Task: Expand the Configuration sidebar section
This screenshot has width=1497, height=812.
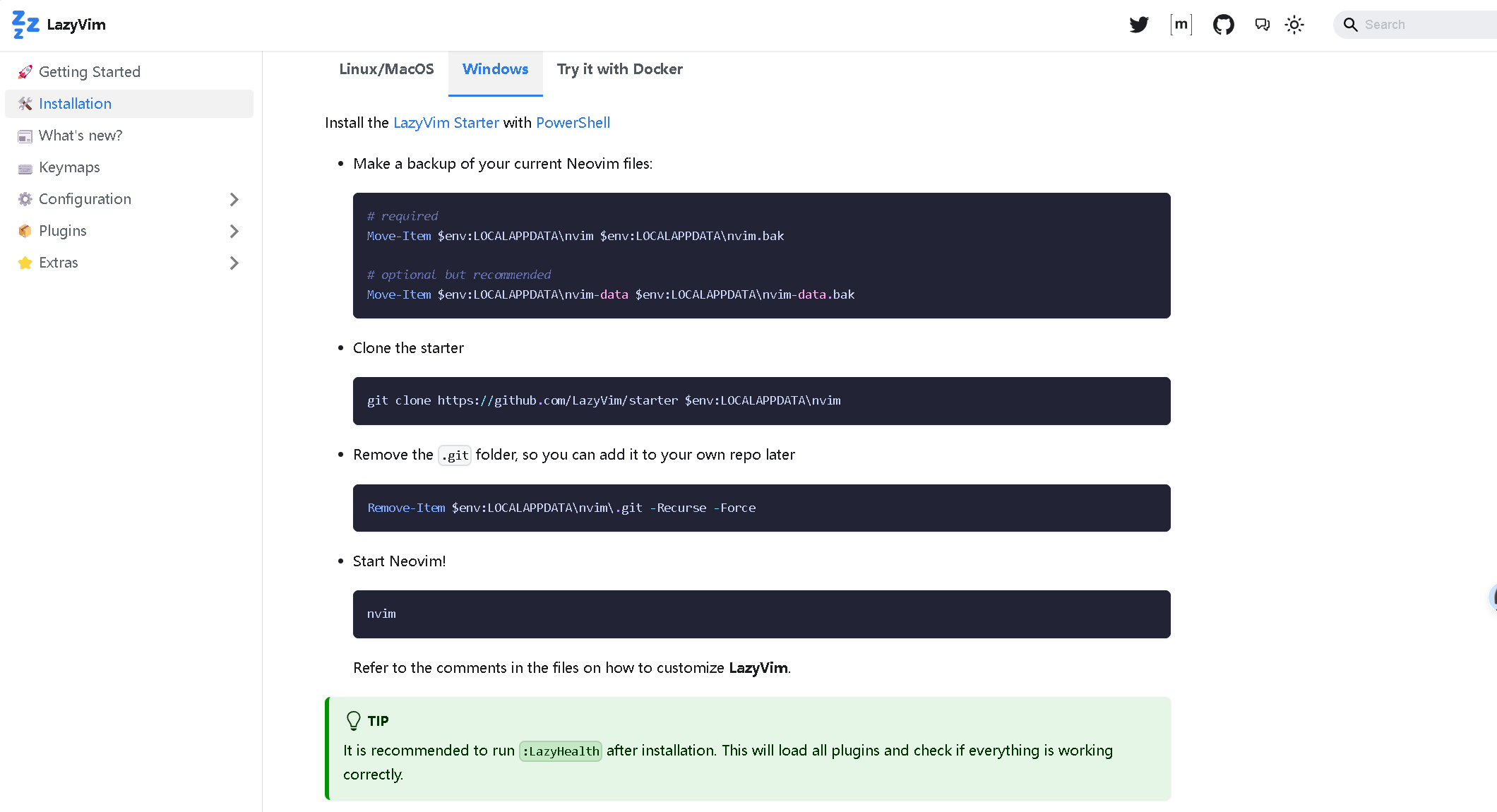Action: pos(234,200)
